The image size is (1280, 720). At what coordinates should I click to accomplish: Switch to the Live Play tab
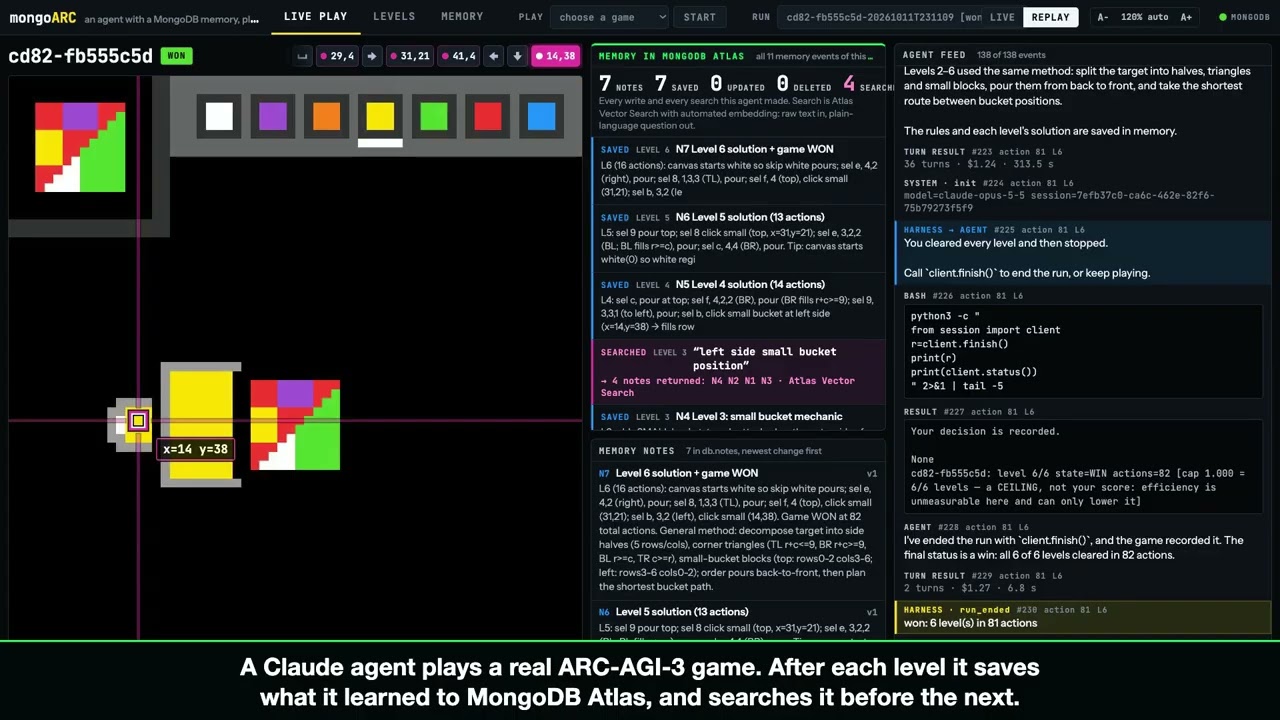315,17
